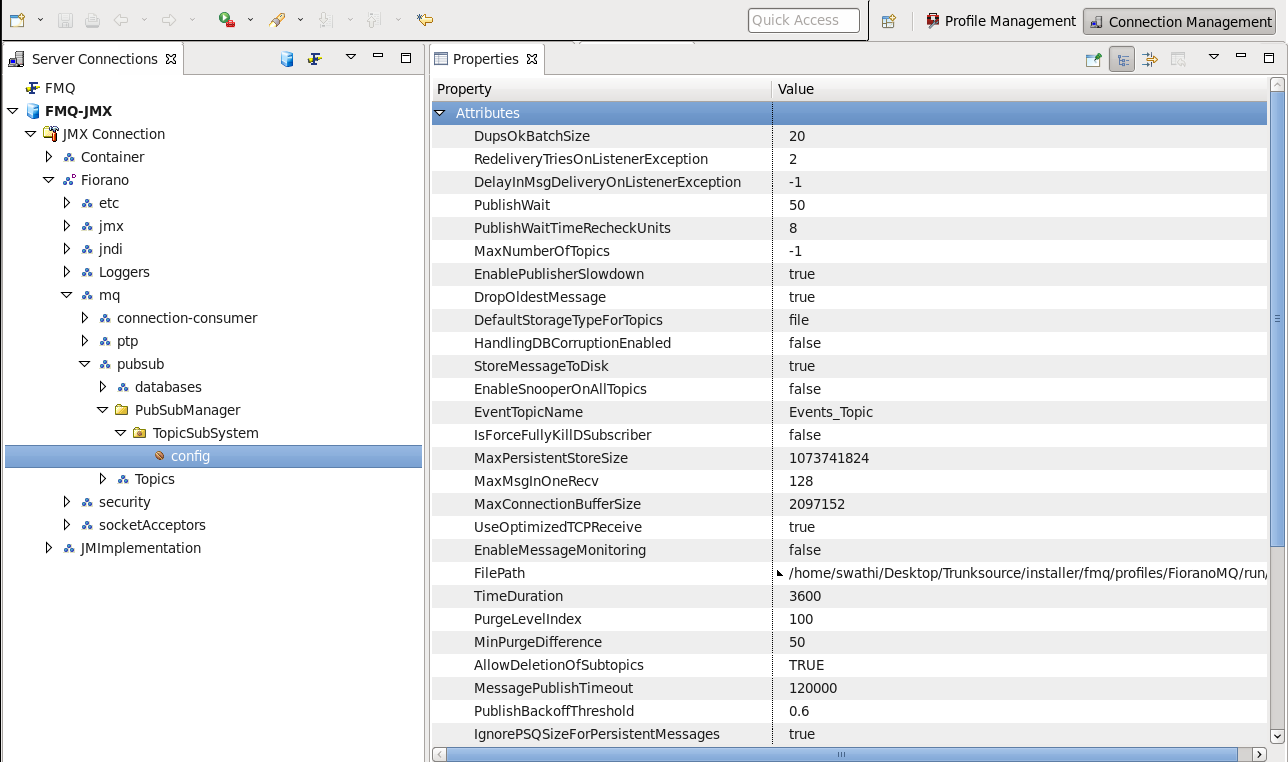Click the New wizard icon in toolbar
Screen dimensions: 1288x762
[x=17, y=20]
